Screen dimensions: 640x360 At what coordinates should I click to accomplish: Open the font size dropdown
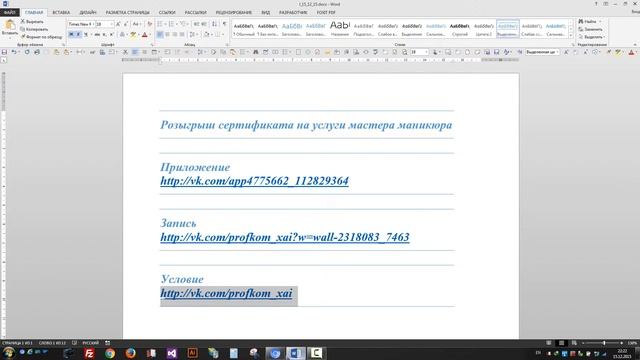click(111, 24)
